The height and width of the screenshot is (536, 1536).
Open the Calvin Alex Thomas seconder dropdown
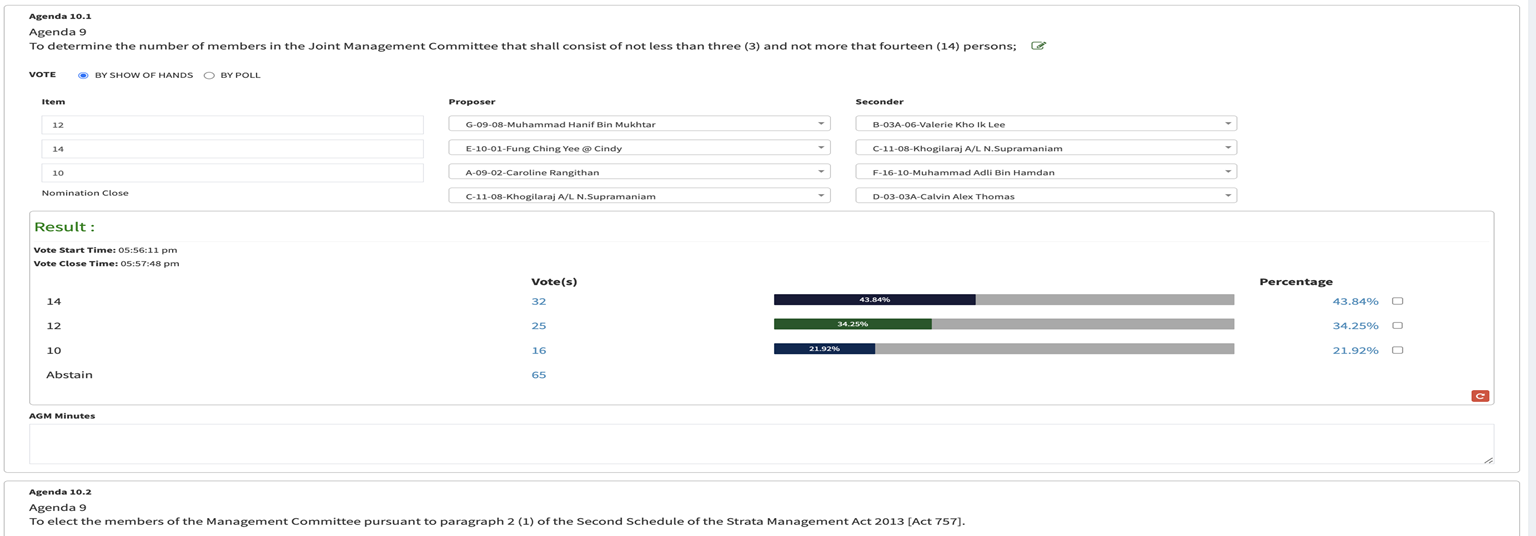coord(1046,196)
